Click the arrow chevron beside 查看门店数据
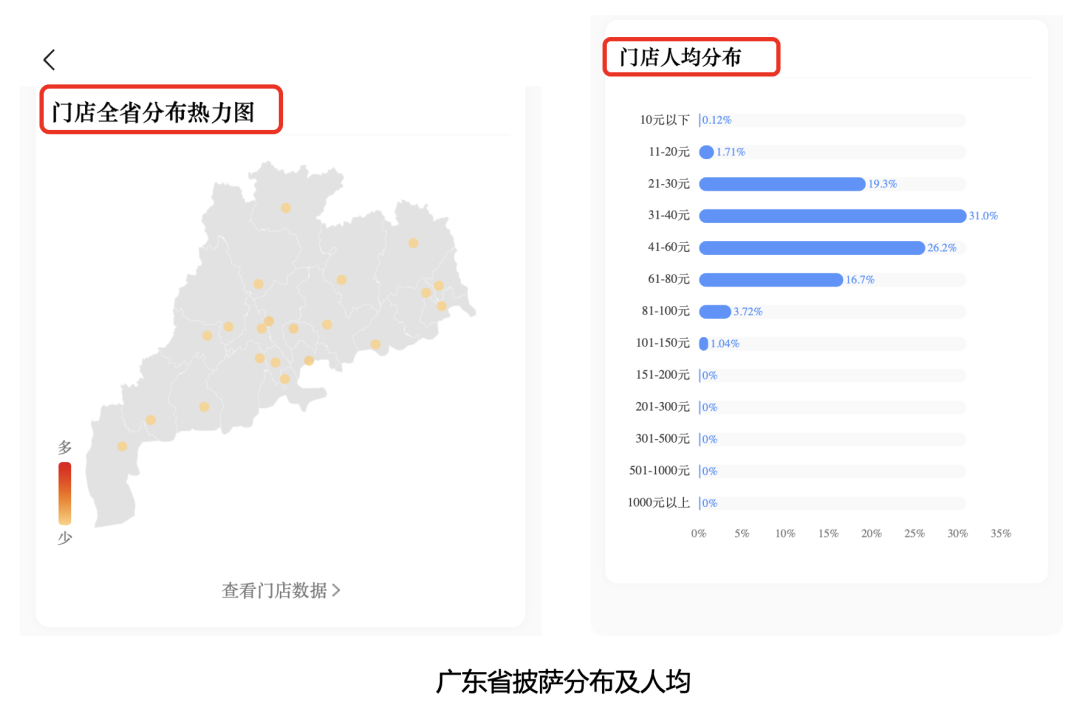The width and height of the screenshot is (1080, 708). (x=337, y=590)
